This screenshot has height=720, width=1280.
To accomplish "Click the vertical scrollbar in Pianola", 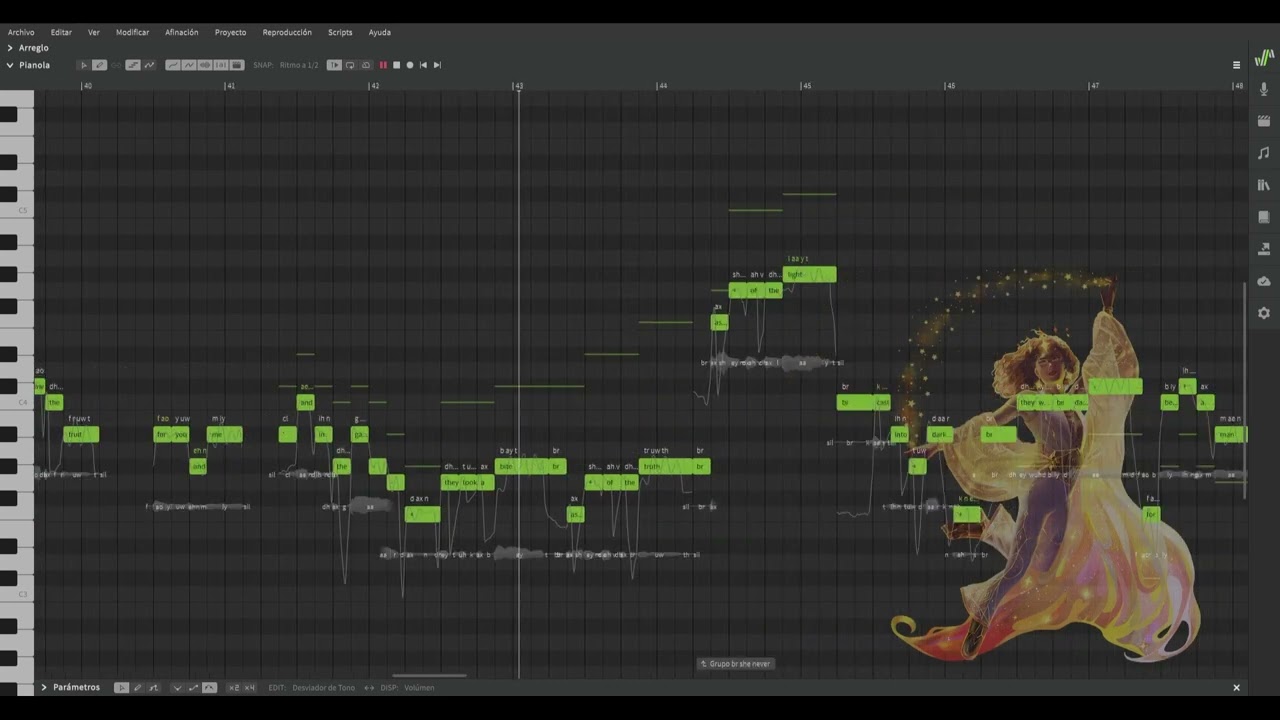I will [1245, 390].
